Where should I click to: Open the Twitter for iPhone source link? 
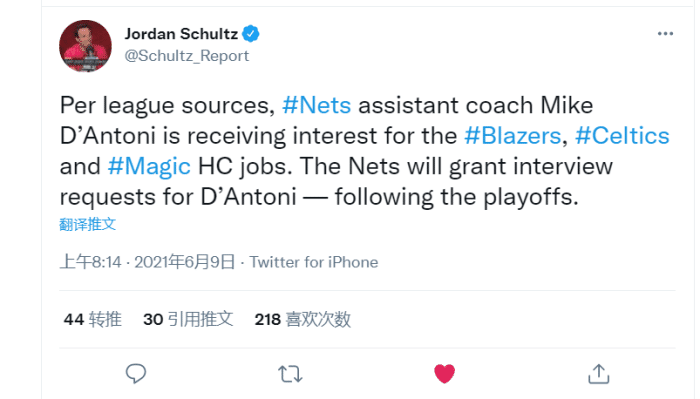[313, 262]
